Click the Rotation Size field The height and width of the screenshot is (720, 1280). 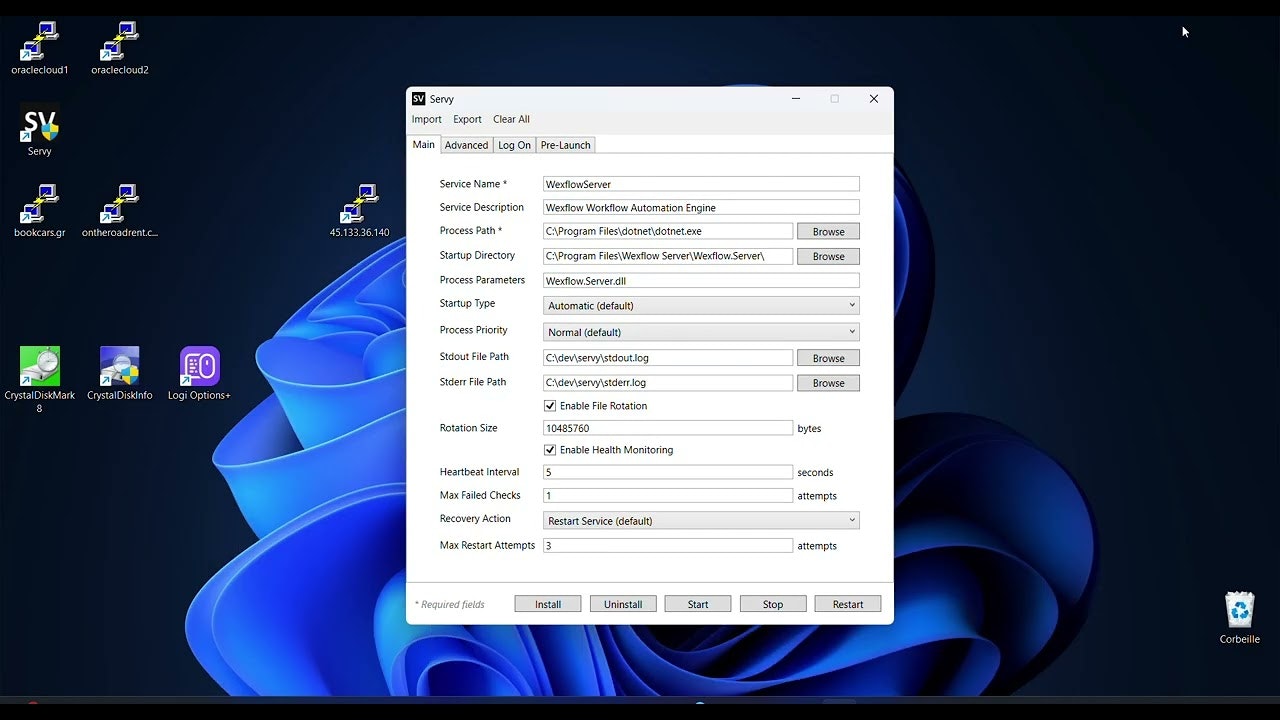coord(668,428)
